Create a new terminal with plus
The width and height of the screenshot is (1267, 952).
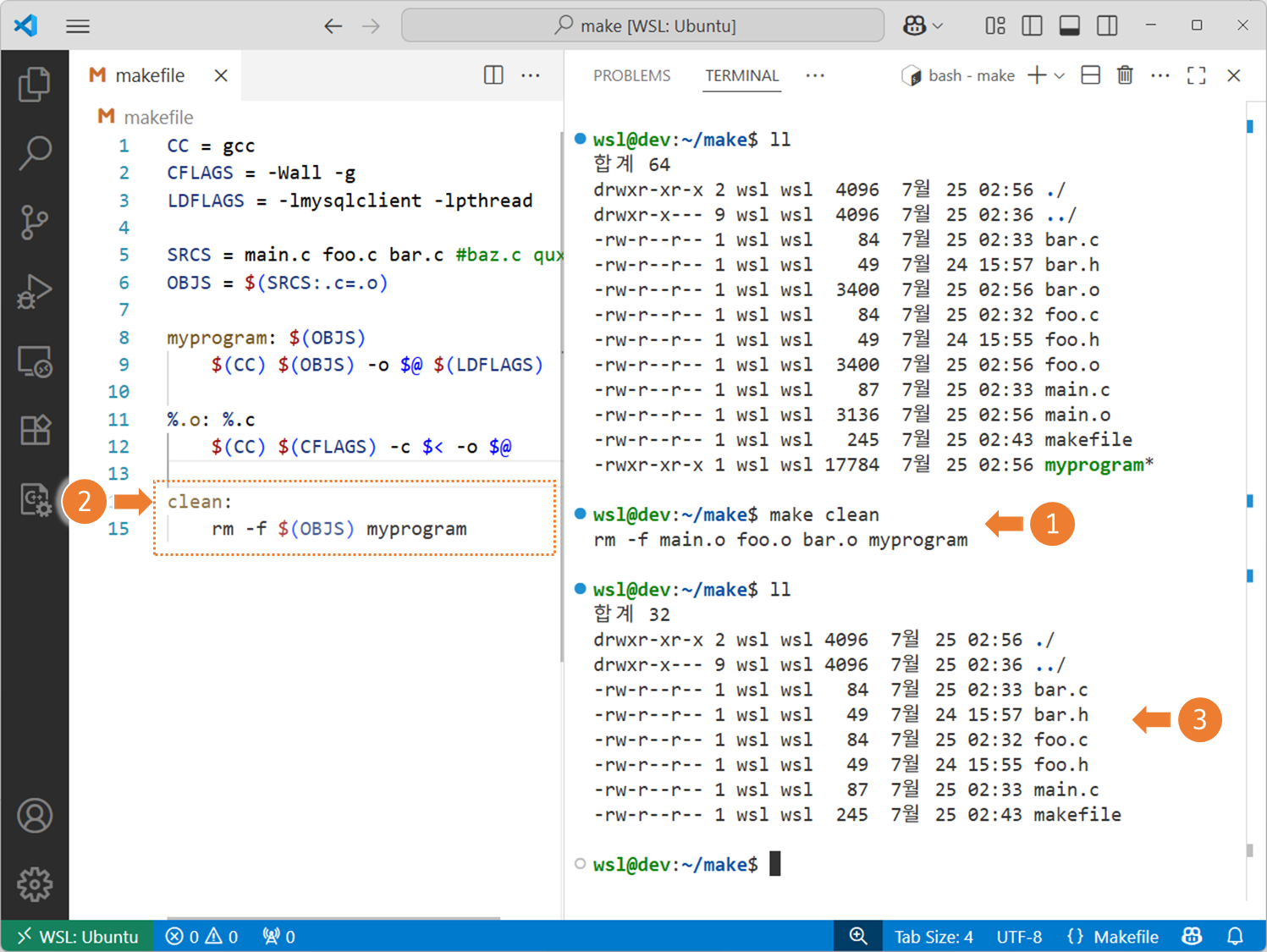pos(1037,76)
